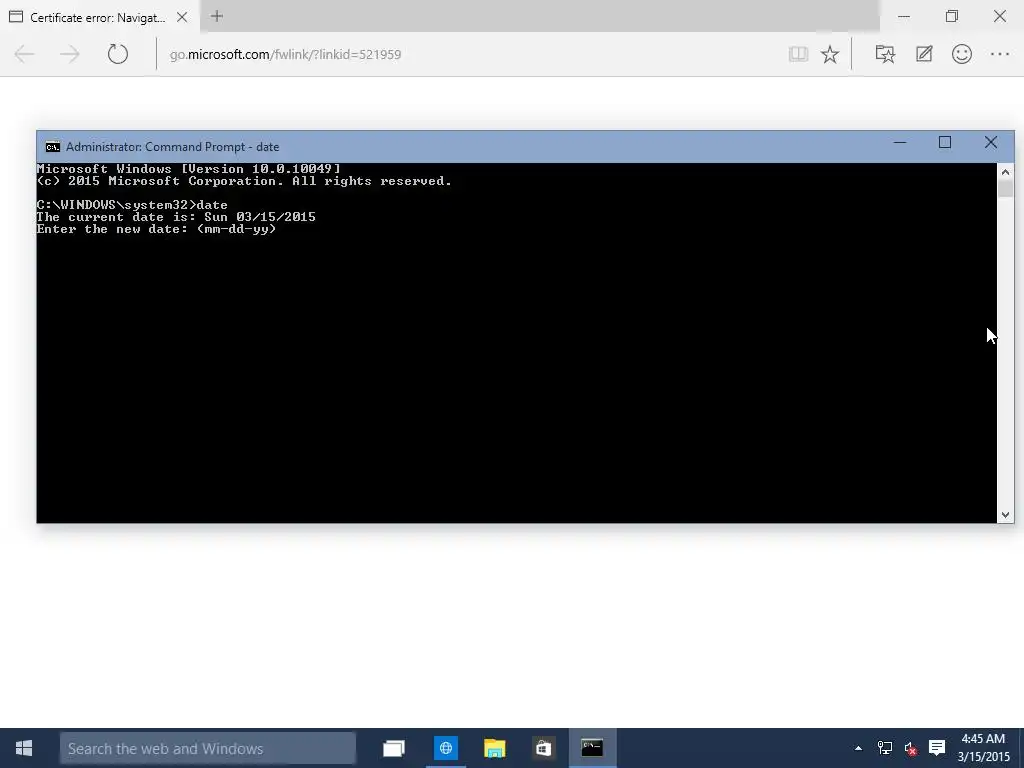1024x768 pixels.
Task: Select the Certificate error tab
Action: click(98, 17)
